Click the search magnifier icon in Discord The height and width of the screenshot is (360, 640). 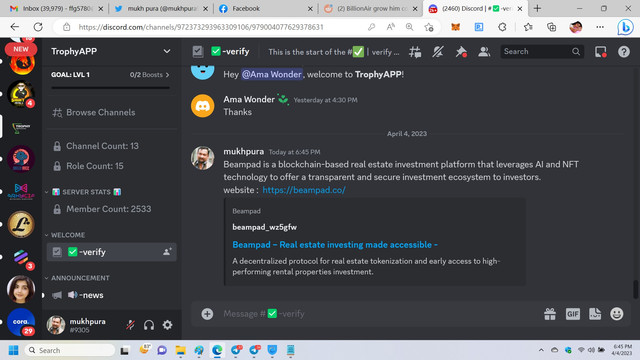576,51
